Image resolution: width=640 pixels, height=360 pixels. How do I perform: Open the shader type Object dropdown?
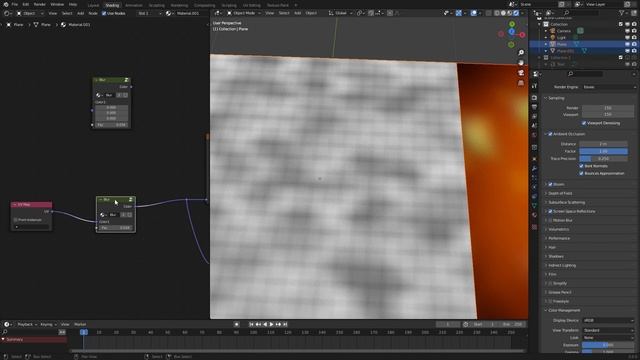point(29,13)
